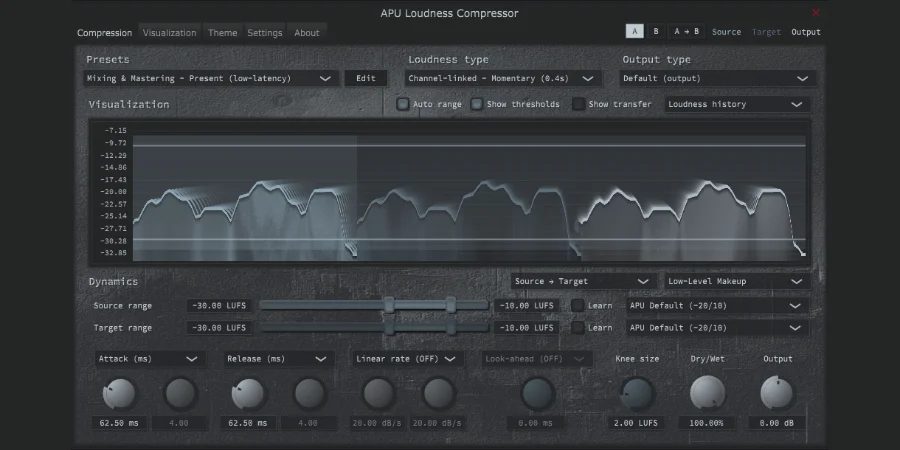This screenshot has height=450, width=900.
Task: Click the Edit preset button
Action: (366, 78)
